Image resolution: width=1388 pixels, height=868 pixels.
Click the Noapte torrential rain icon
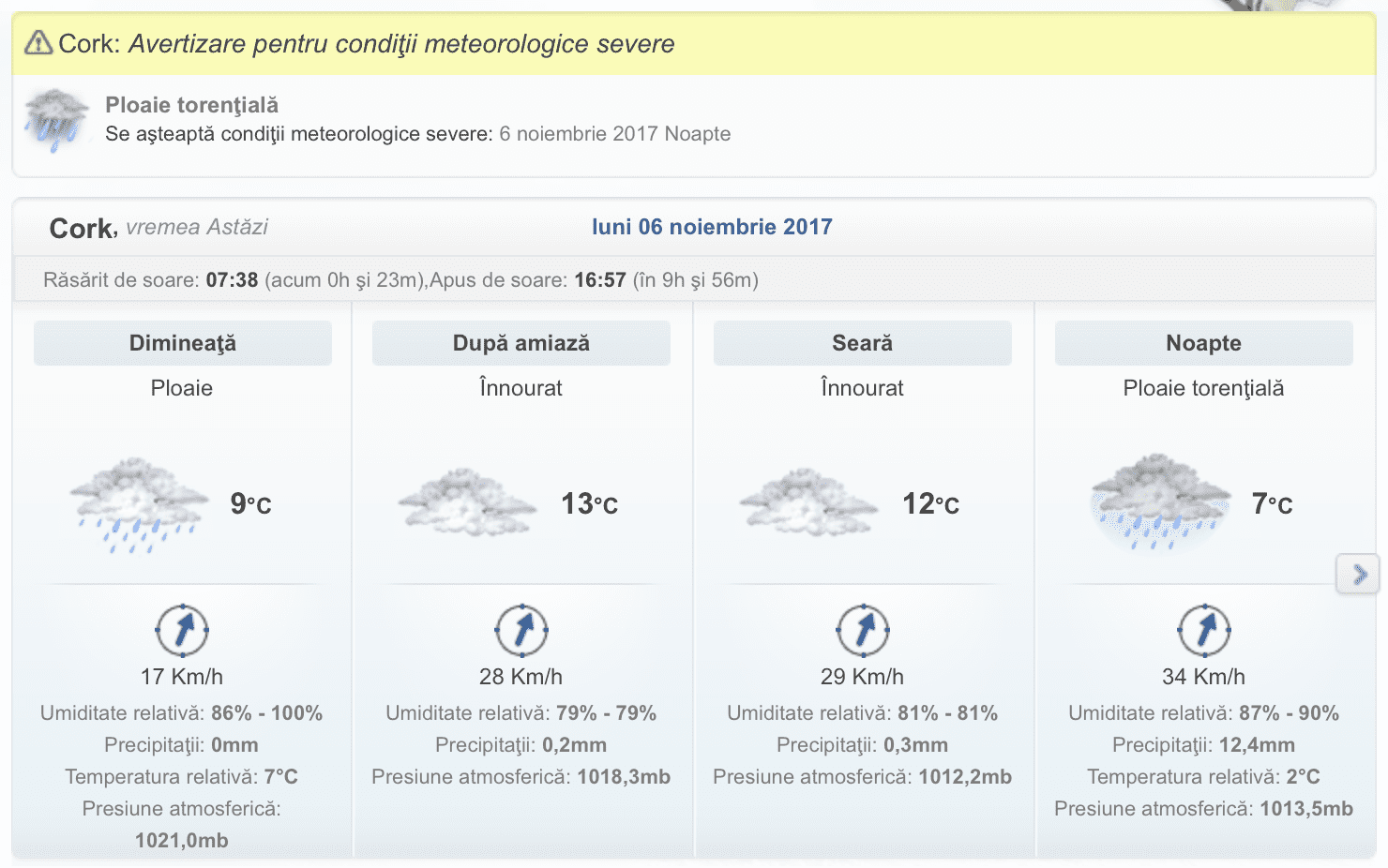[x=1160, y=502]
